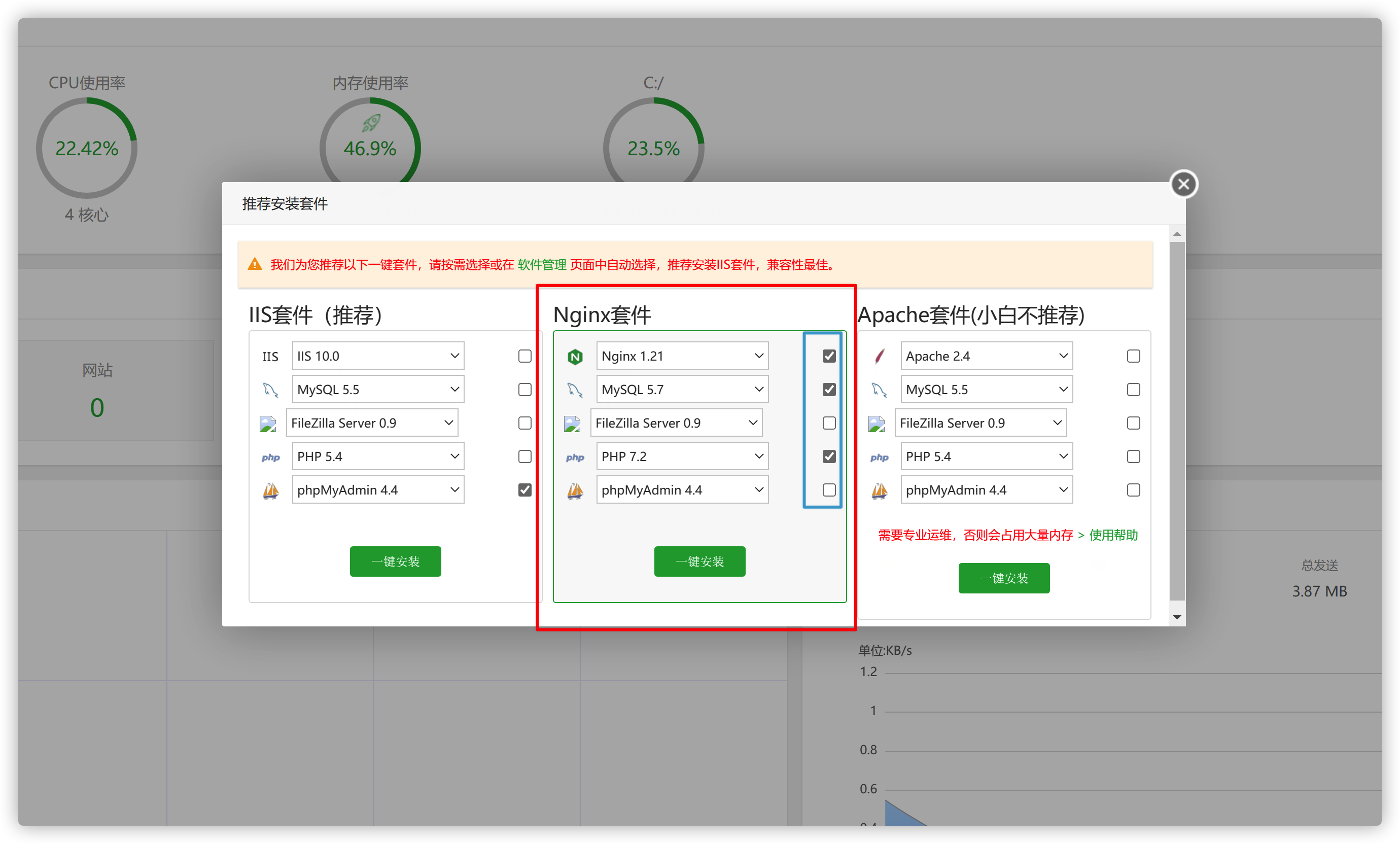Uncheck the Nginx 1.21 checkbox
The image size is (1400, 844).
point(829,356)
